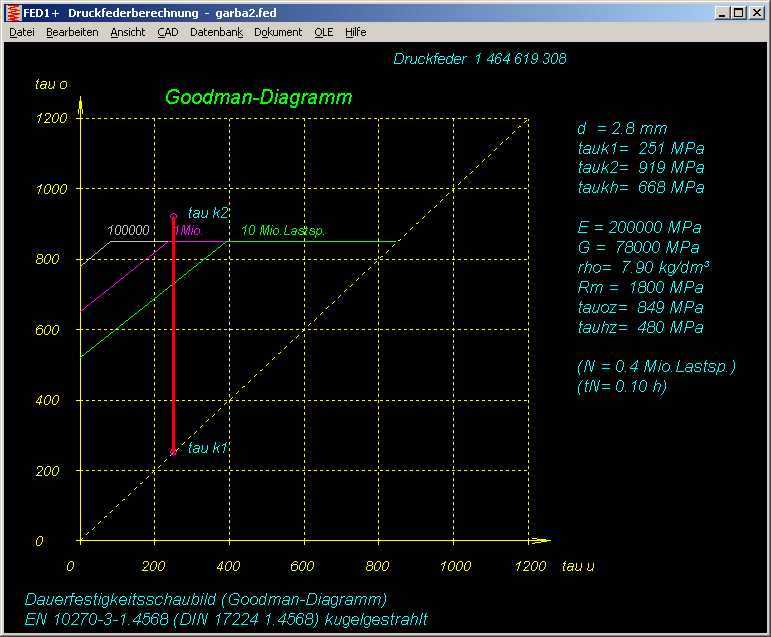This screenshot has height=637, width=771.
Task: Select the green 10 Mio.Lastsp. label
Action: pyautogui.click(x=283, y=231)
